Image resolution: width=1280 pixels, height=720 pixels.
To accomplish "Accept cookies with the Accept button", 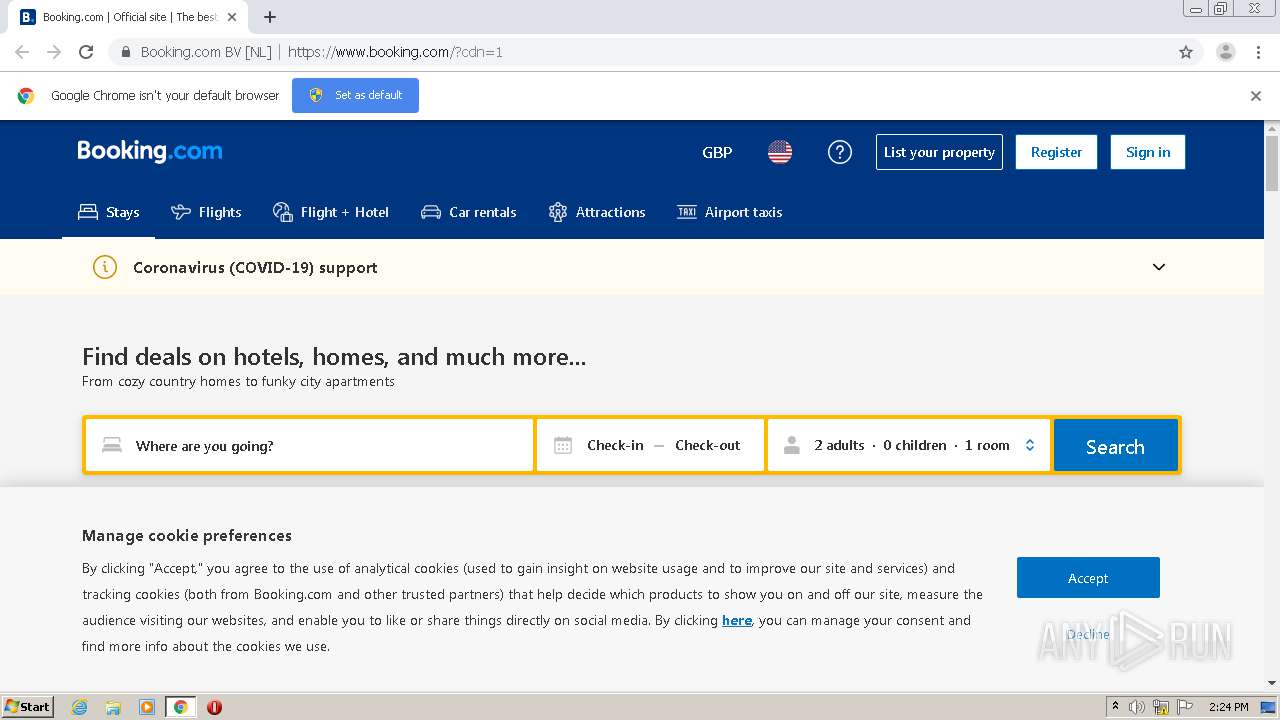I will pos(1088,578).
